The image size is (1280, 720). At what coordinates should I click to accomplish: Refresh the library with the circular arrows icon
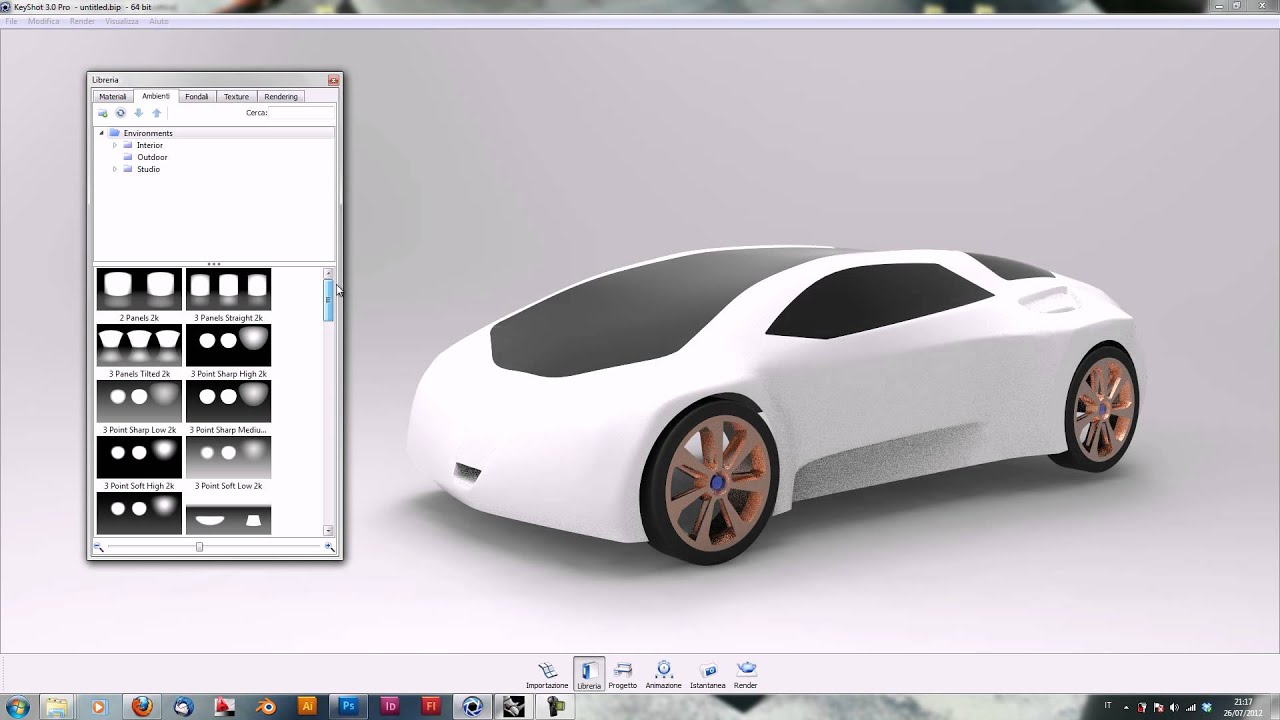point(120,113)
